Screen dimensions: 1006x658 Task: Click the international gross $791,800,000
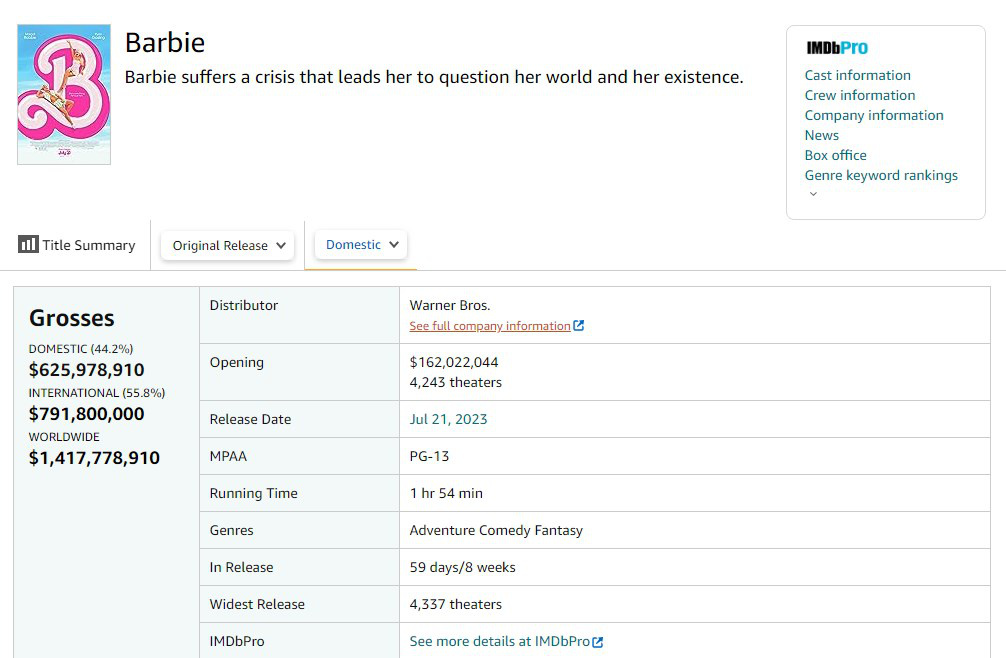click(87, 414)
